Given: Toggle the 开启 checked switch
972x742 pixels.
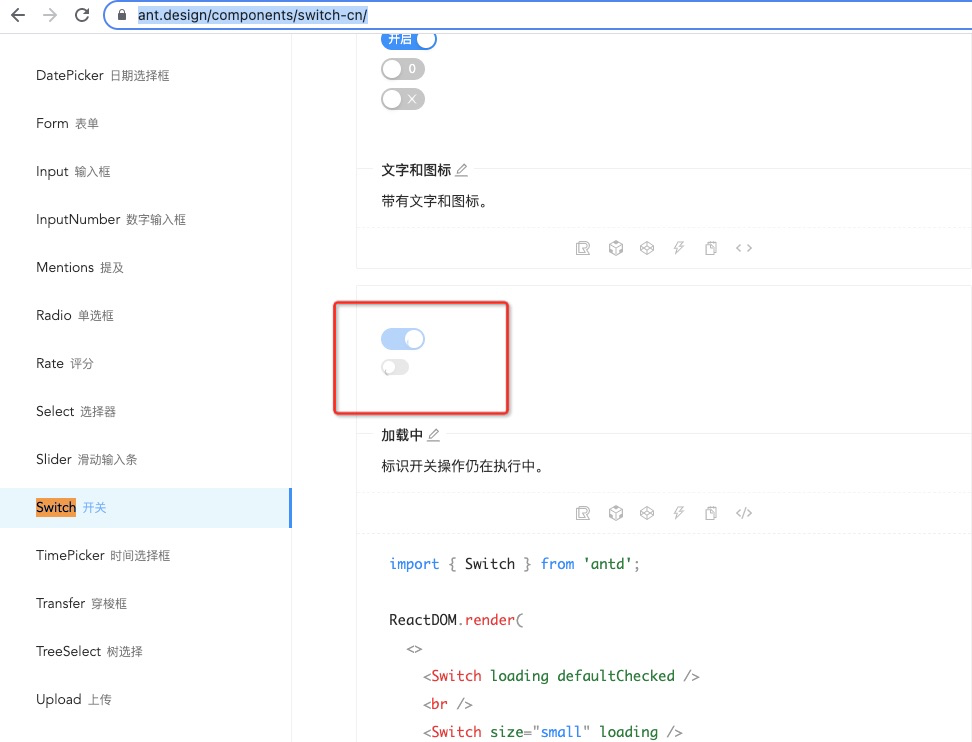Looking at the screenshot, I should coord(409,40).
